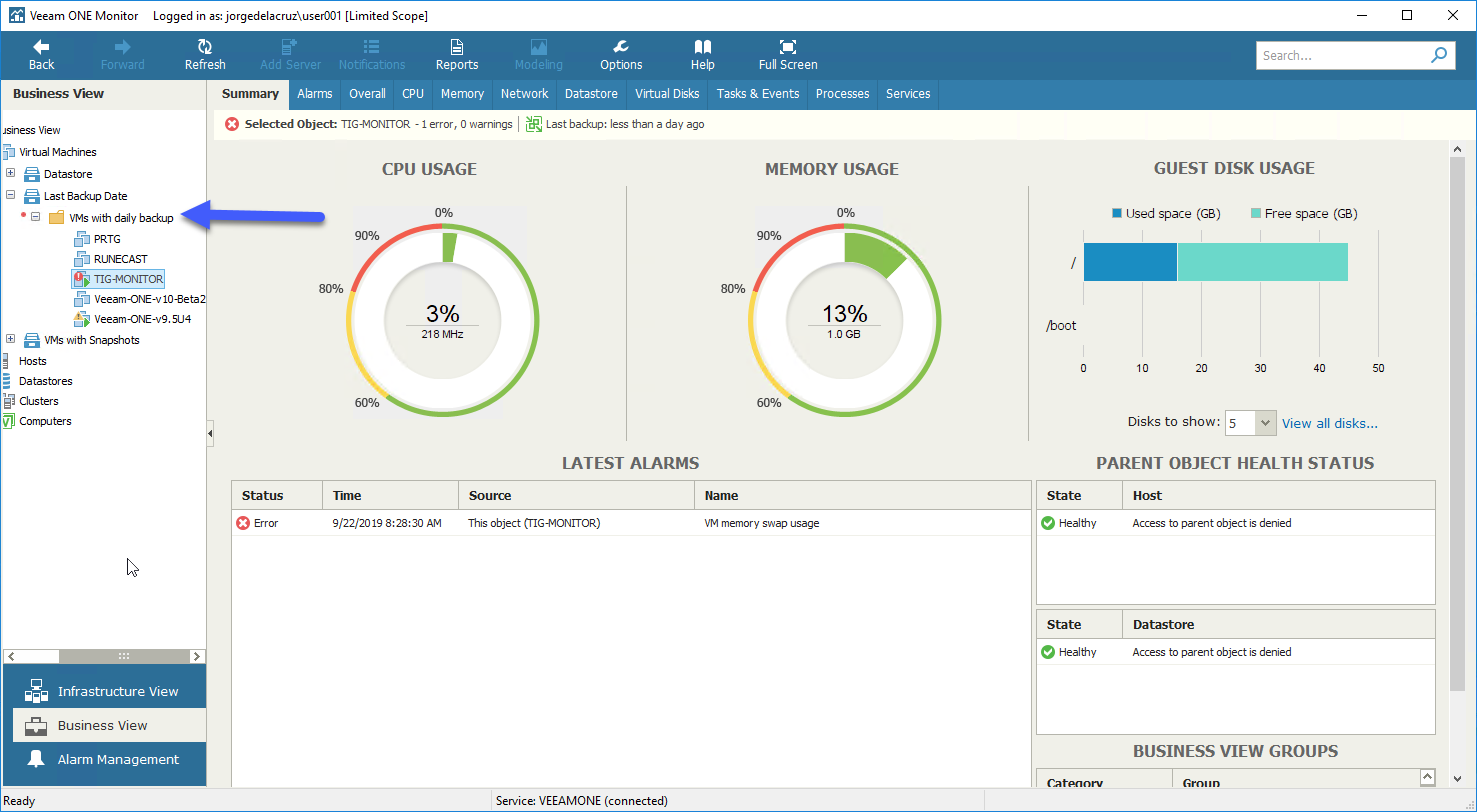Open the View all disks link

point(1329,423)
